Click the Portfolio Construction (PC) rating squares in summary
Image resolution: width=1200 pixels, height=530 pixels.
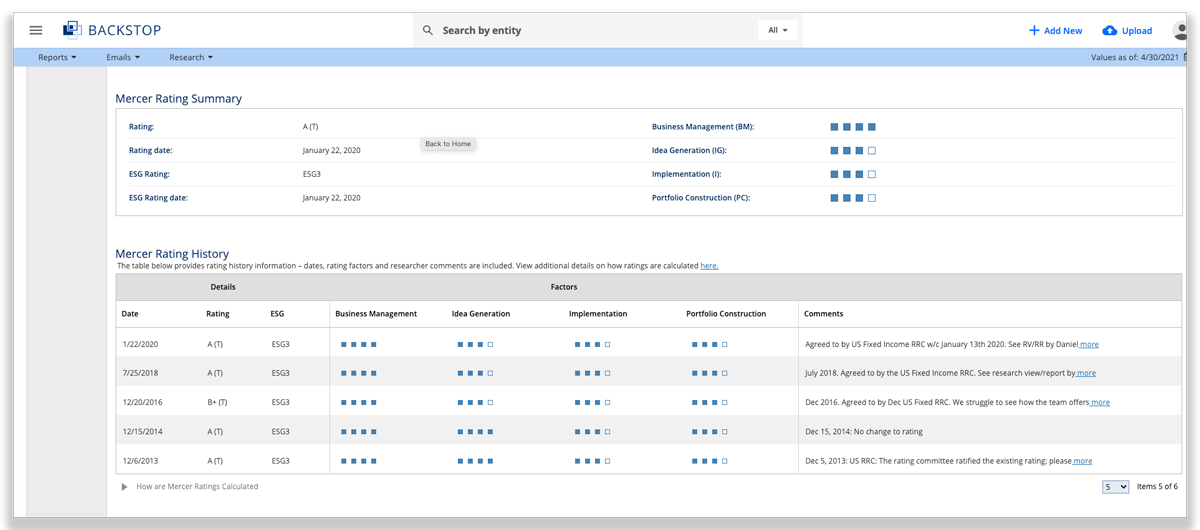tap(853, 198)
